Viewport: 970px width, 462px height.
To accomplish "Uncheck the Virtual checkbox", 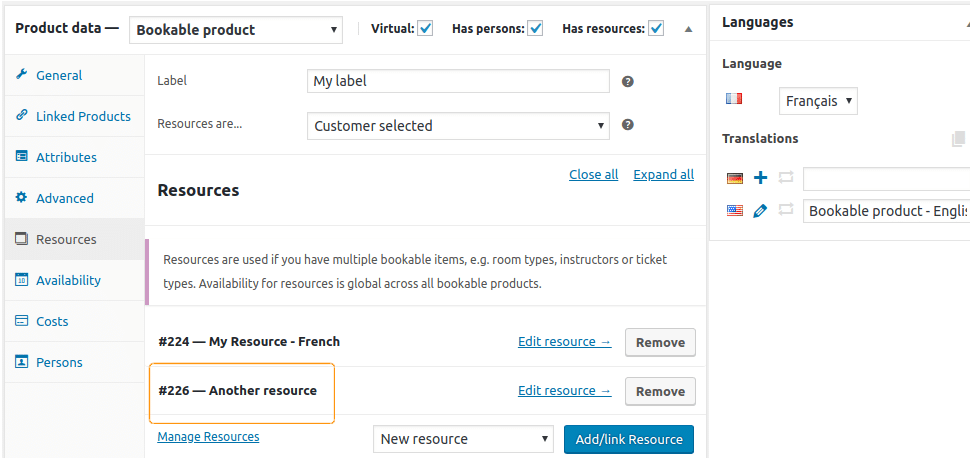I will [425, 28].
